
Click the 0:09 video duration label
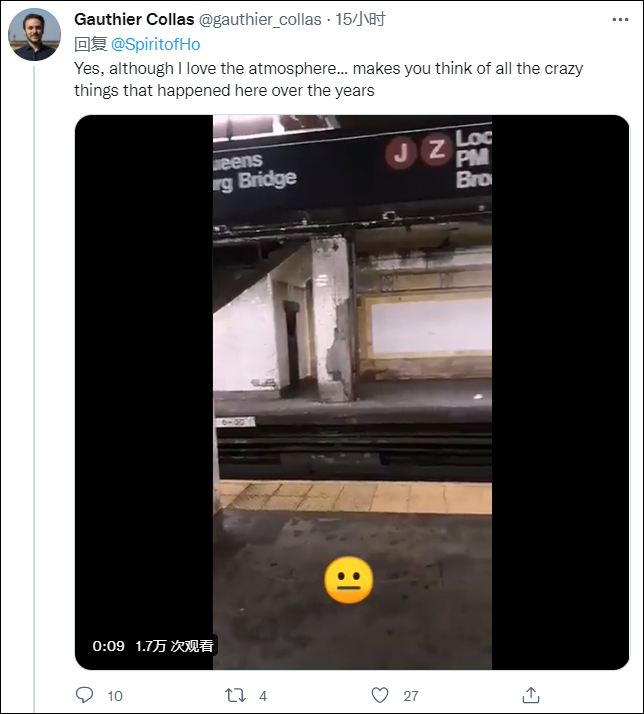[x=109, y=646]
